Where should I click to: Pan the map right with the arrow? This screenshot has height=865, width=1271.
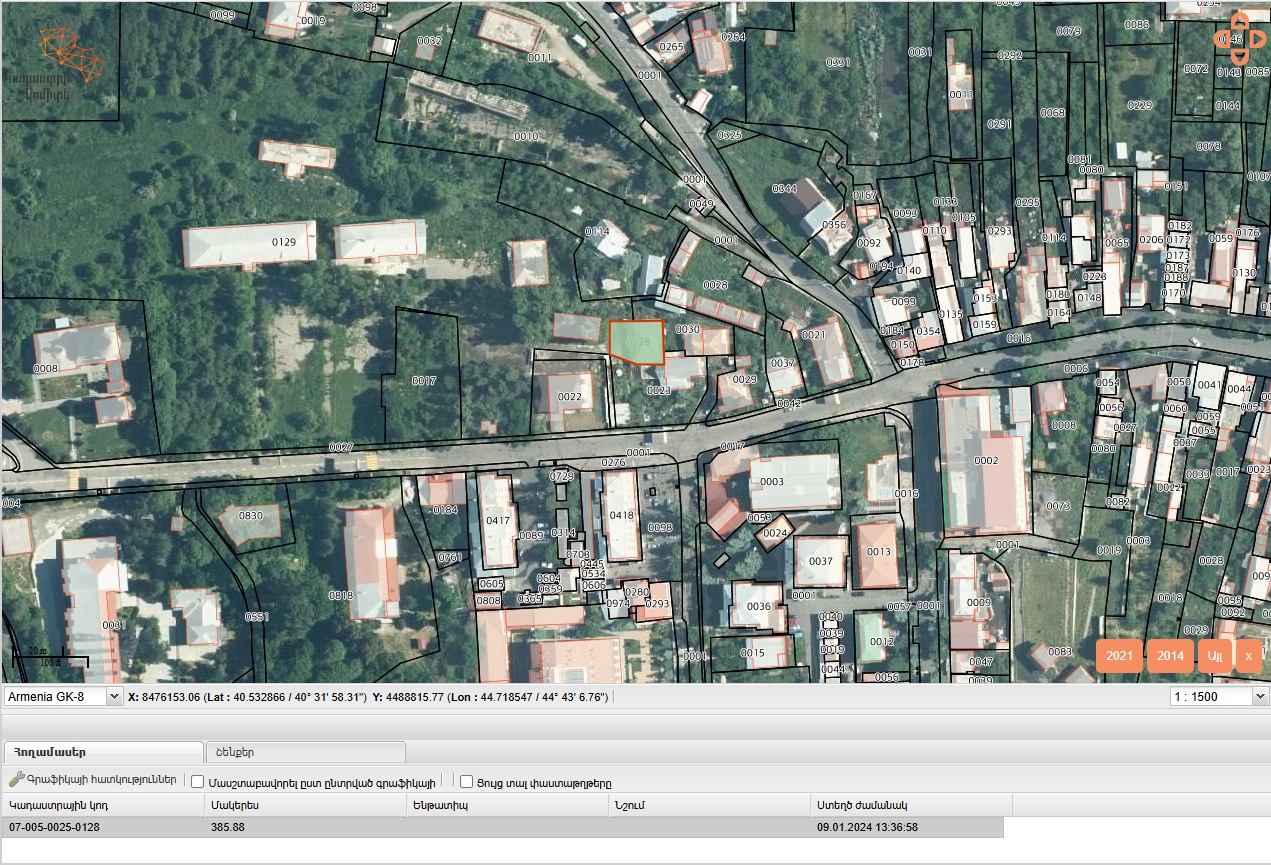tap(1258, 39)
